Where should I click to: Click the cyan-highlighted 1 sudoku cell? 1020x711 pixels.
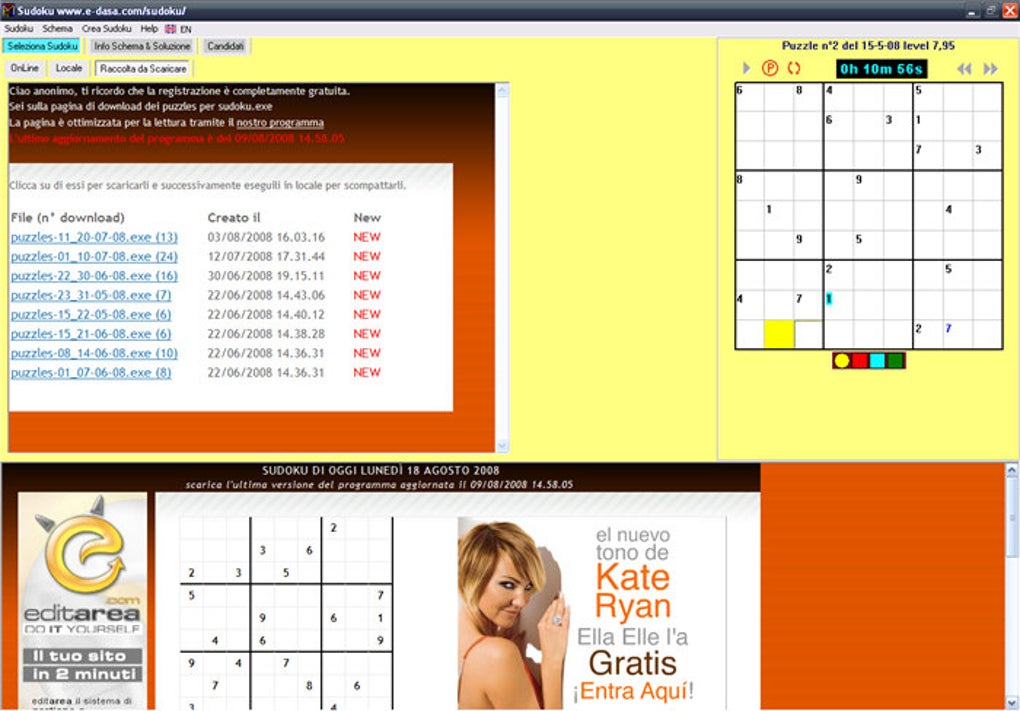point(839,304)
